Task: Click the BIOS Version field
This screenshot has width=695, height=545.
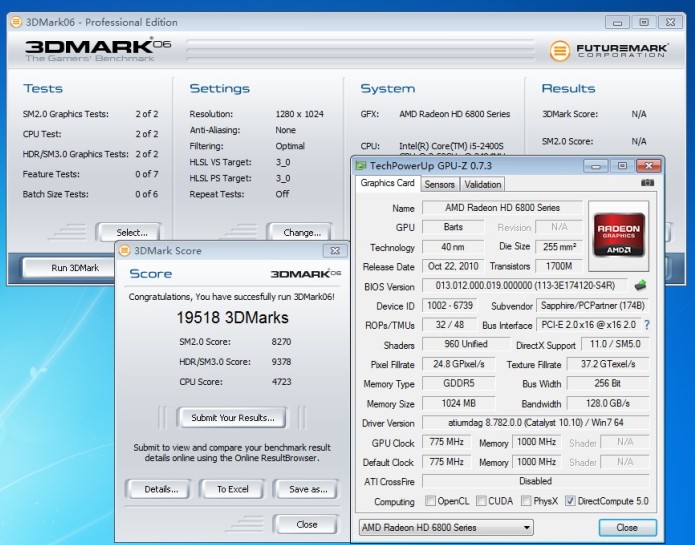Action: 525,285
